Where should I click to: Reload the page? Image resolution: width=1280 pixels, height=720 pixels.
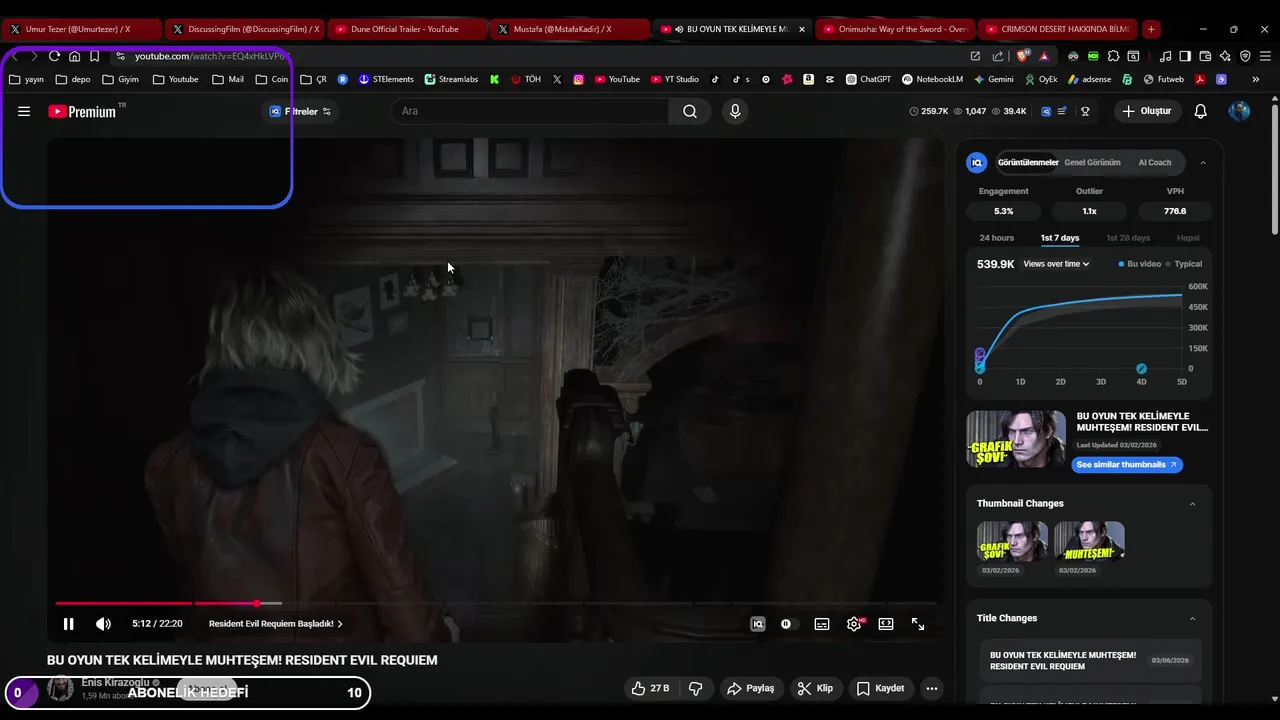point(54,56)
